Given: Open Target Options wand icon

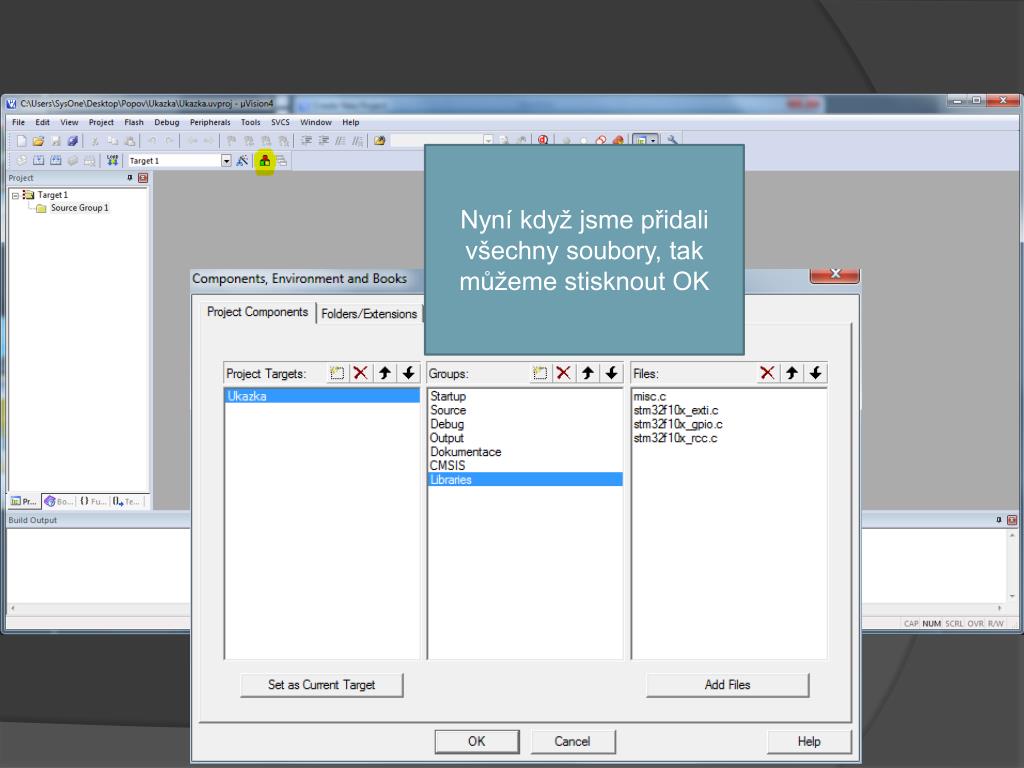Looking at the screenshot, I should [242, 160].
